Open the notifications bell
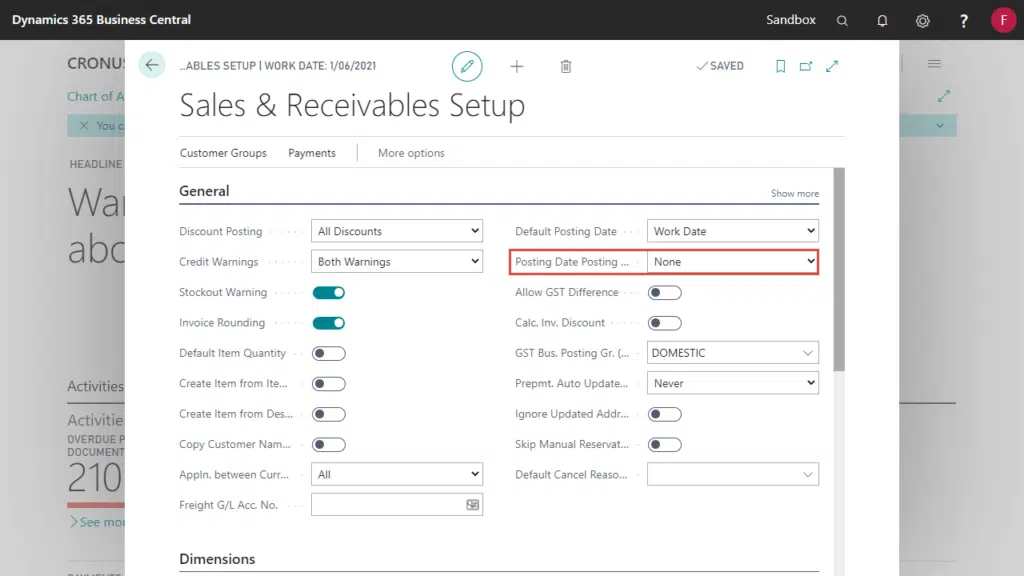Viewport: 1024px width, 576px height. [x=882, y=20]
